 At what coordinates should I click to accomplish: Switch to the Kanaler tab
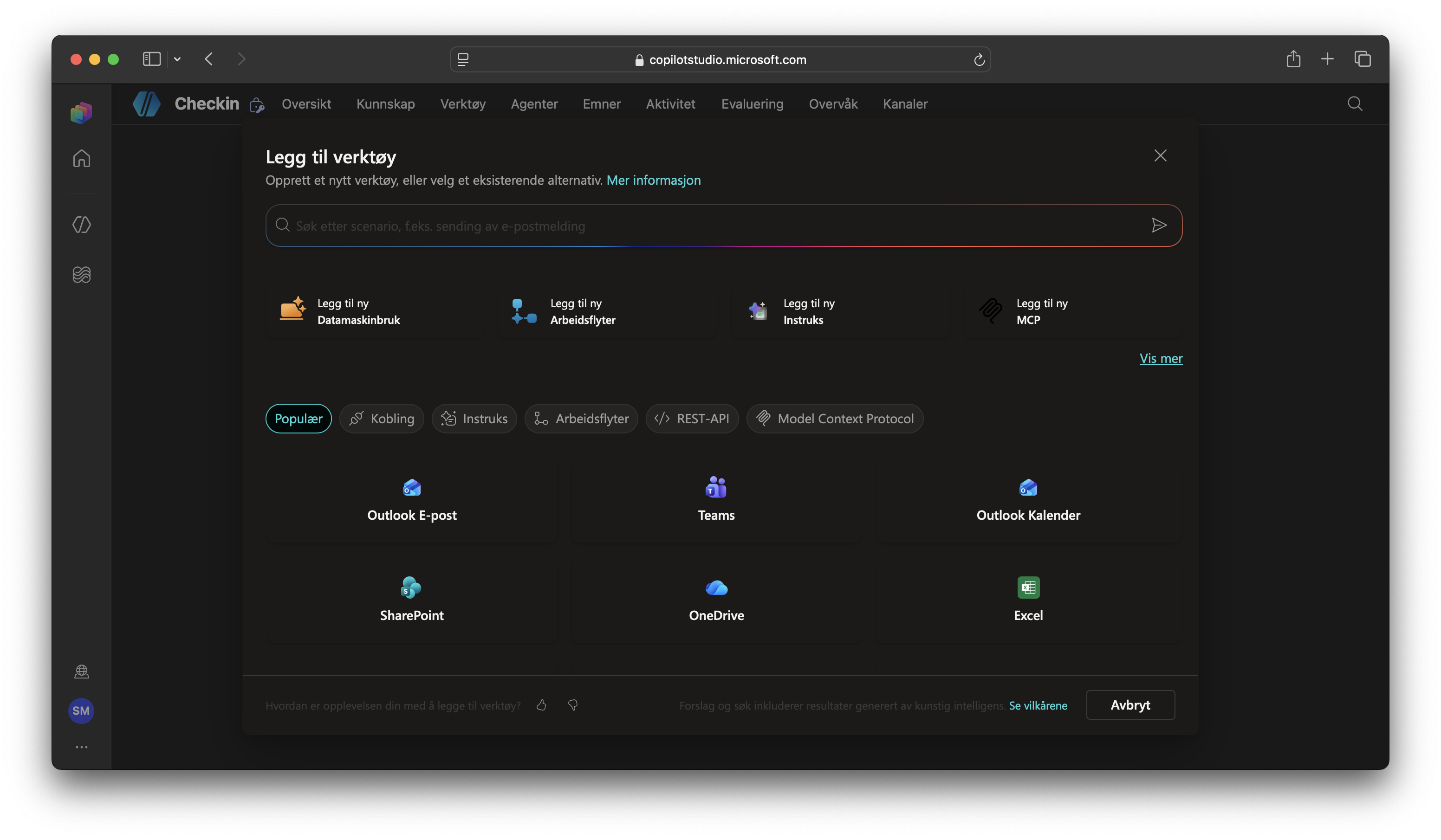pos(905,104)
